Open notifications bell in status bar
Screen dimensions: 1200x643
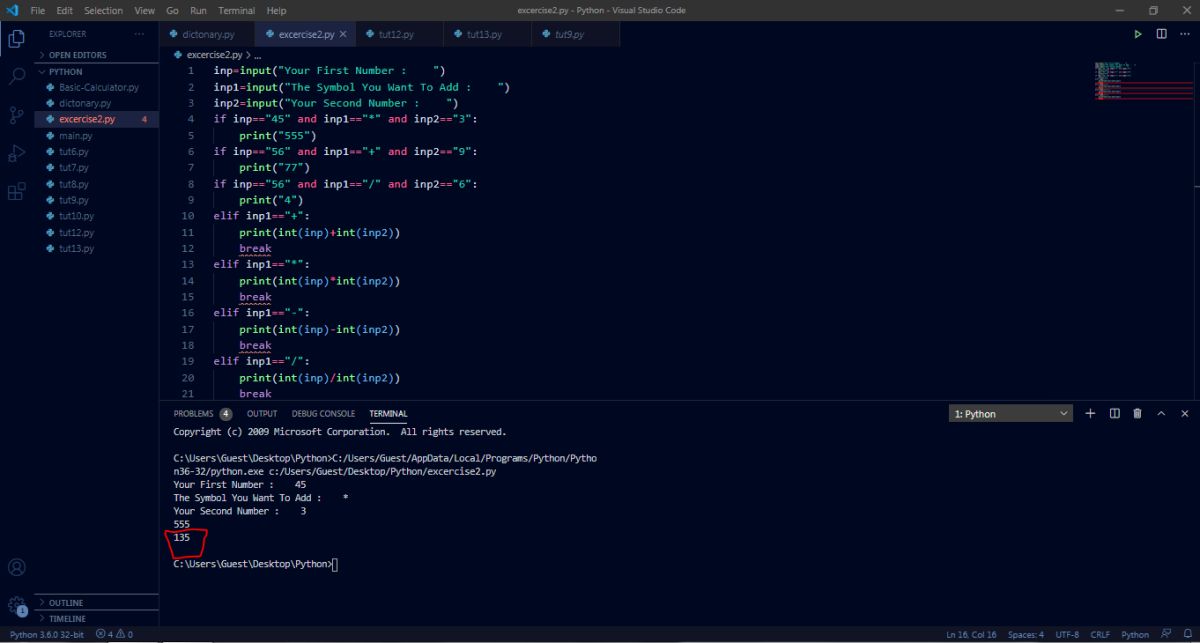coord(1186,634)
